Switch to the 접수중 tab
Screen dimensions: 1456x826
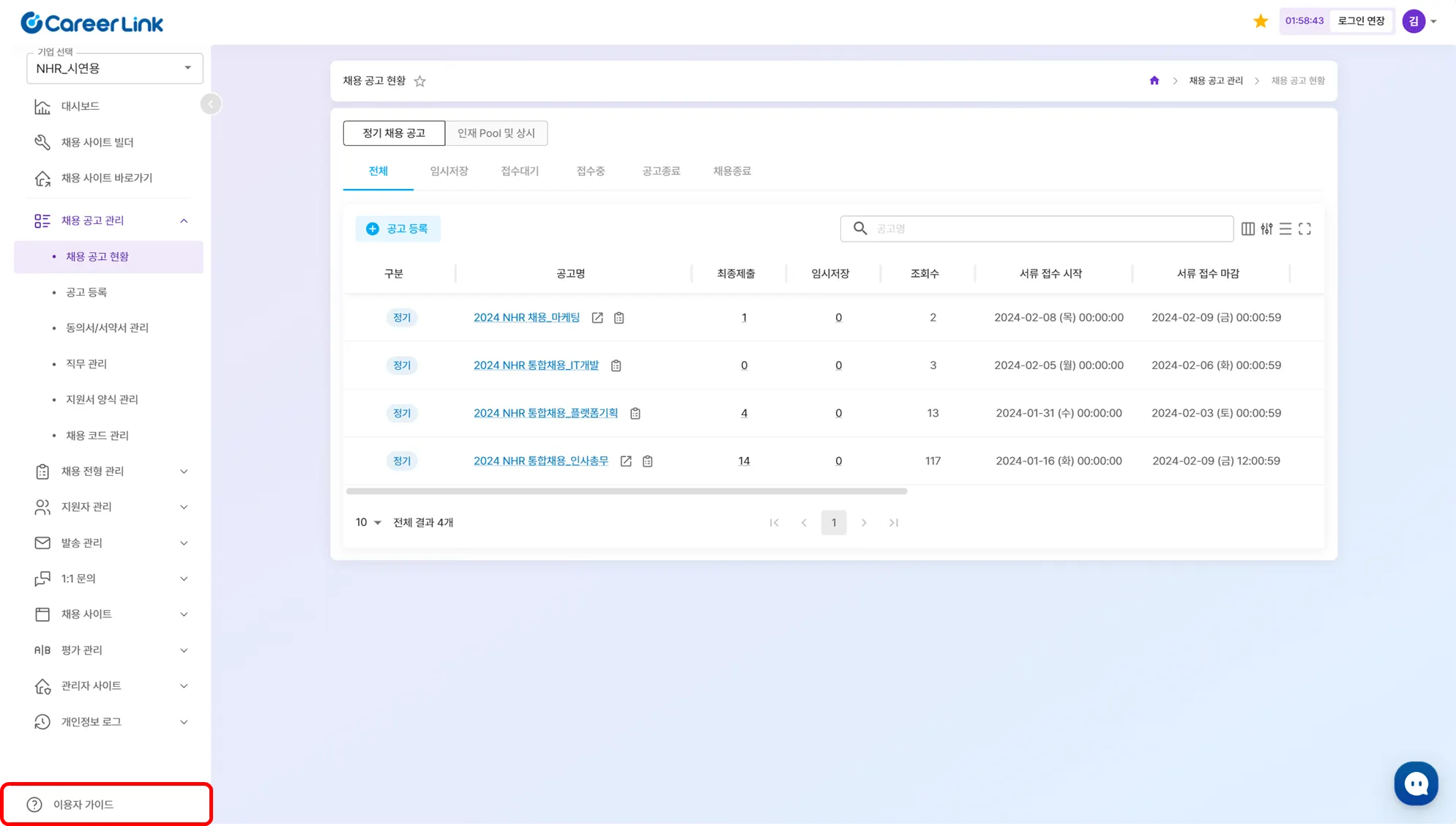point(590,171)
